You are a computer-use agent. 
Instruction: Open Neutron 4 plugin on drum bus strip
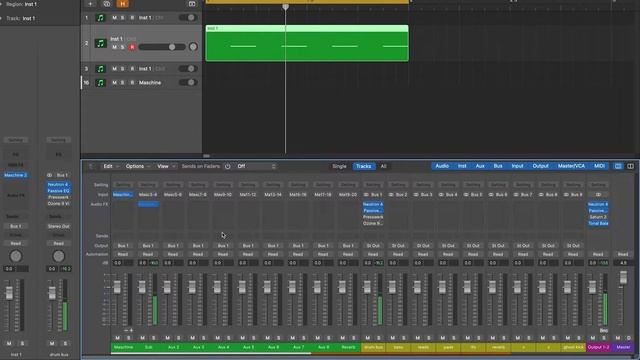click(x=373, y=204)
